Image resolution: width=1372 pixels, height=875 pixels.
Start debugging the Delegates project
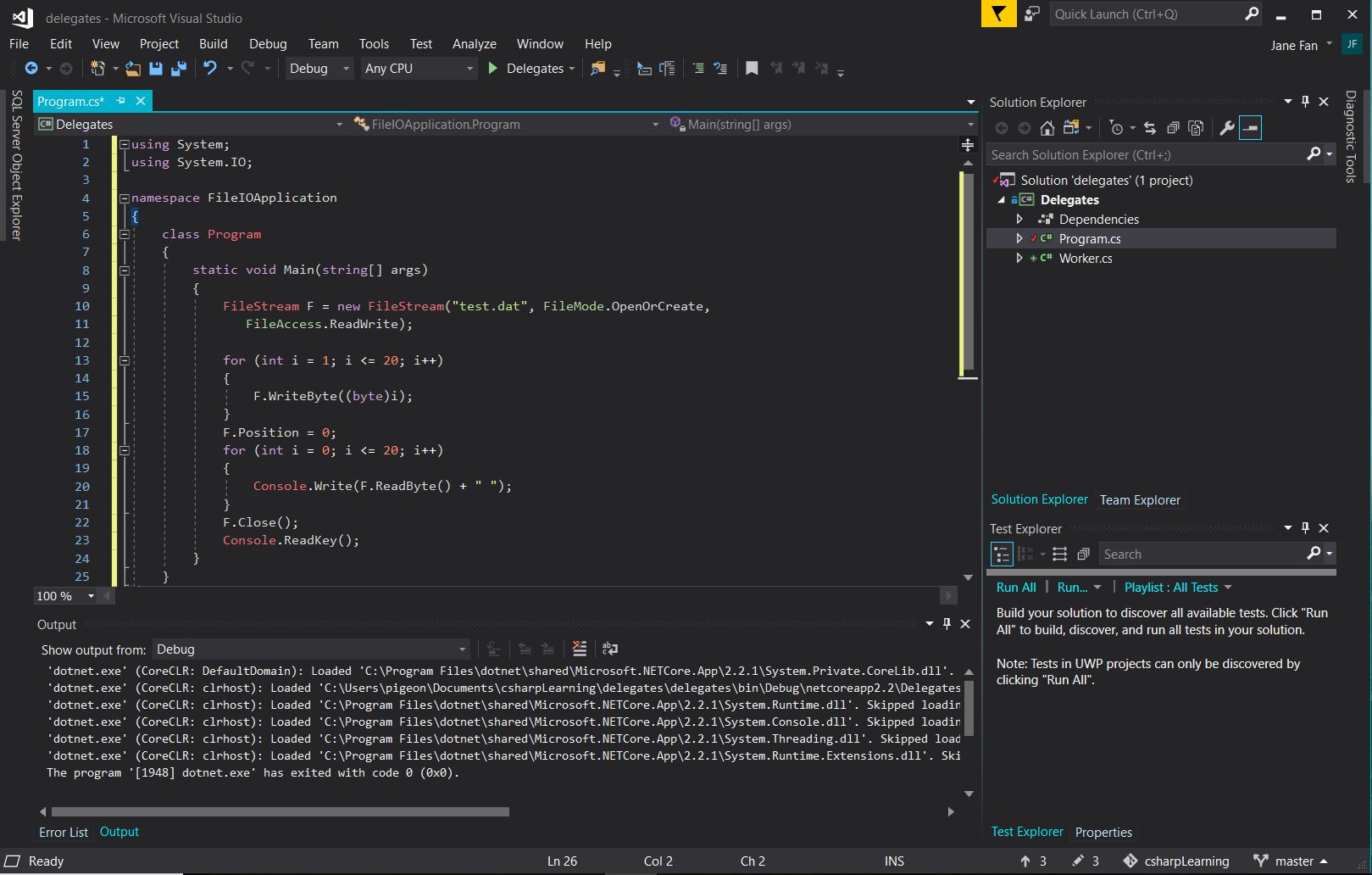click(493, 69)
